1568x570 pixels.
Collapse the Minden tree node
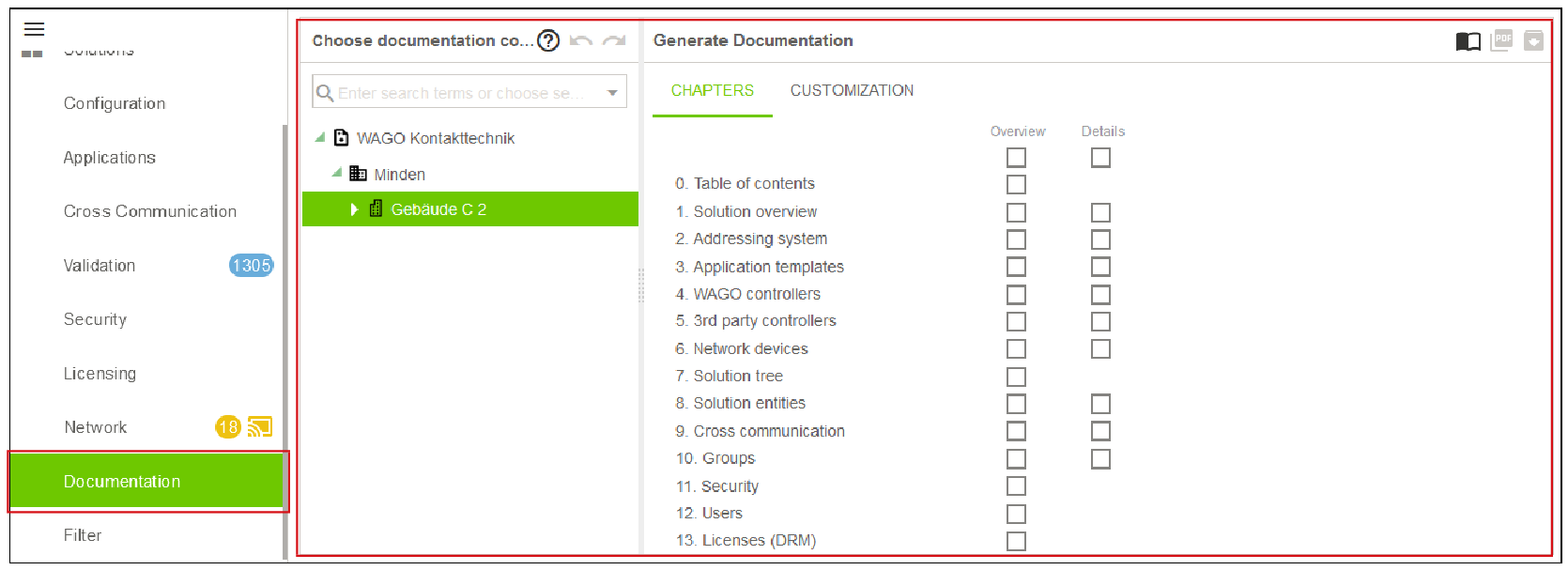tap(337, 173)
